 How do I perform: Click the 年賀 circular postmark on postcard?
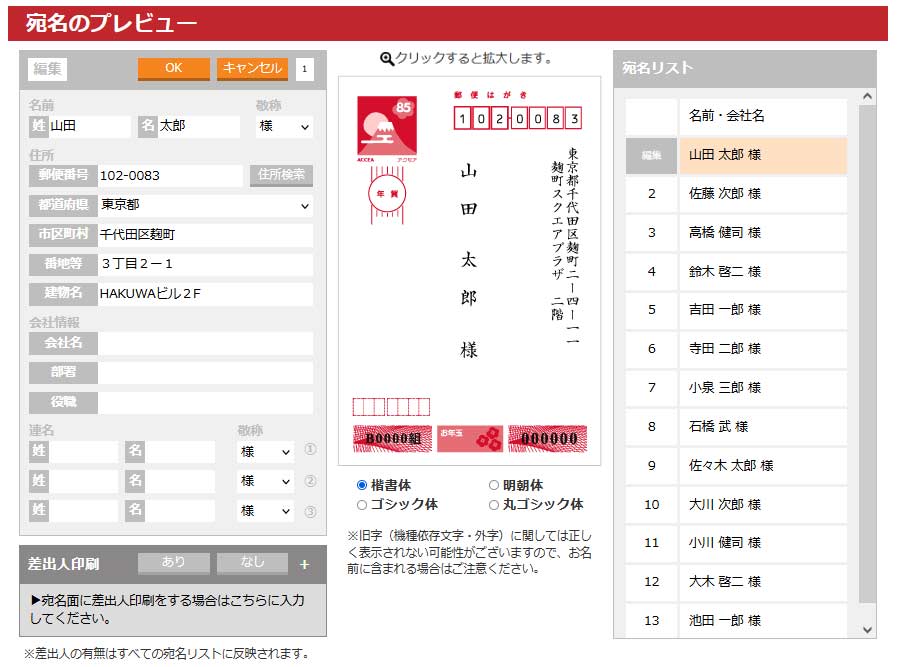[386, 189]
